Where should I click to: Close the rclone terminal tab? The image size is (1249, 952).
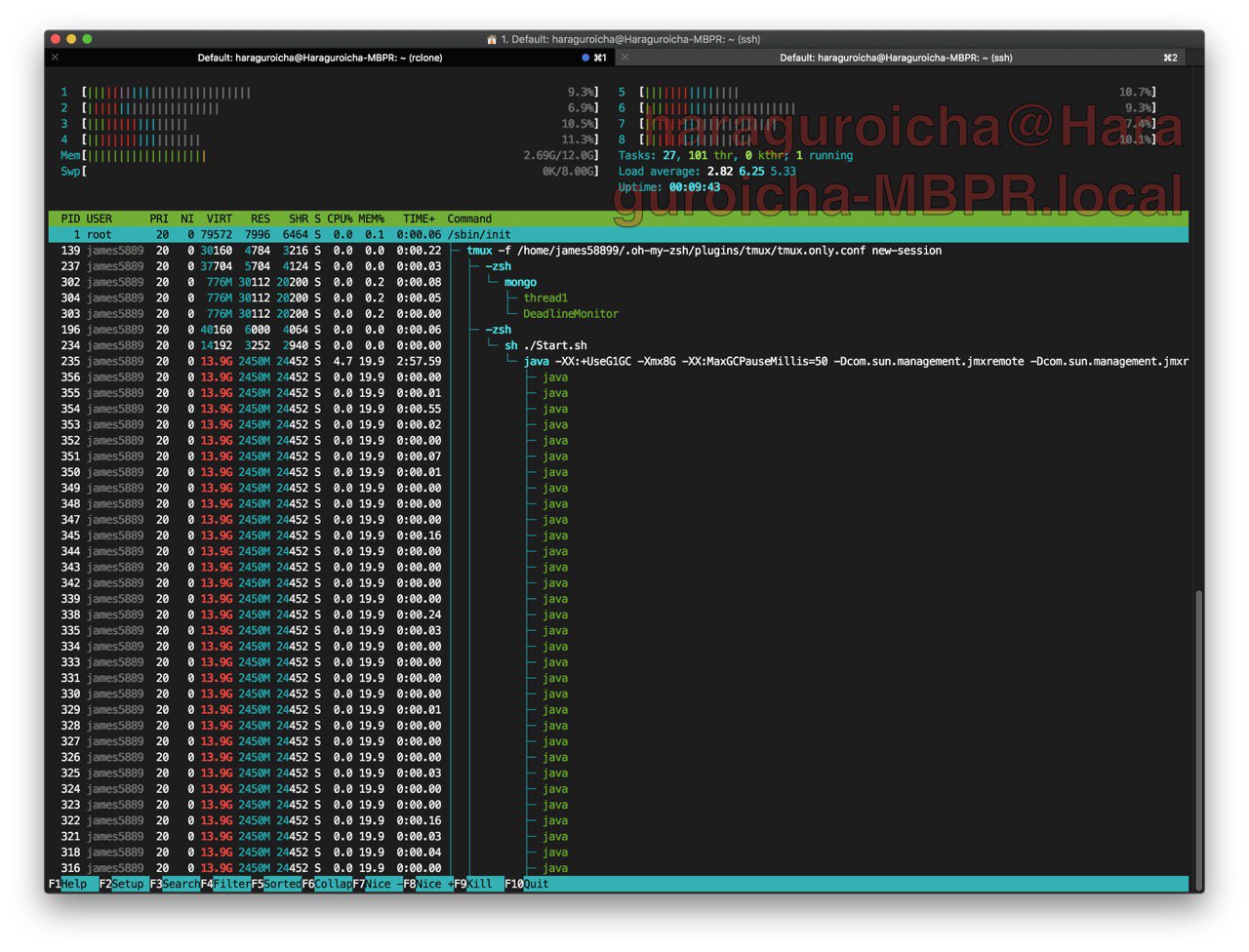tap(56, 58)
